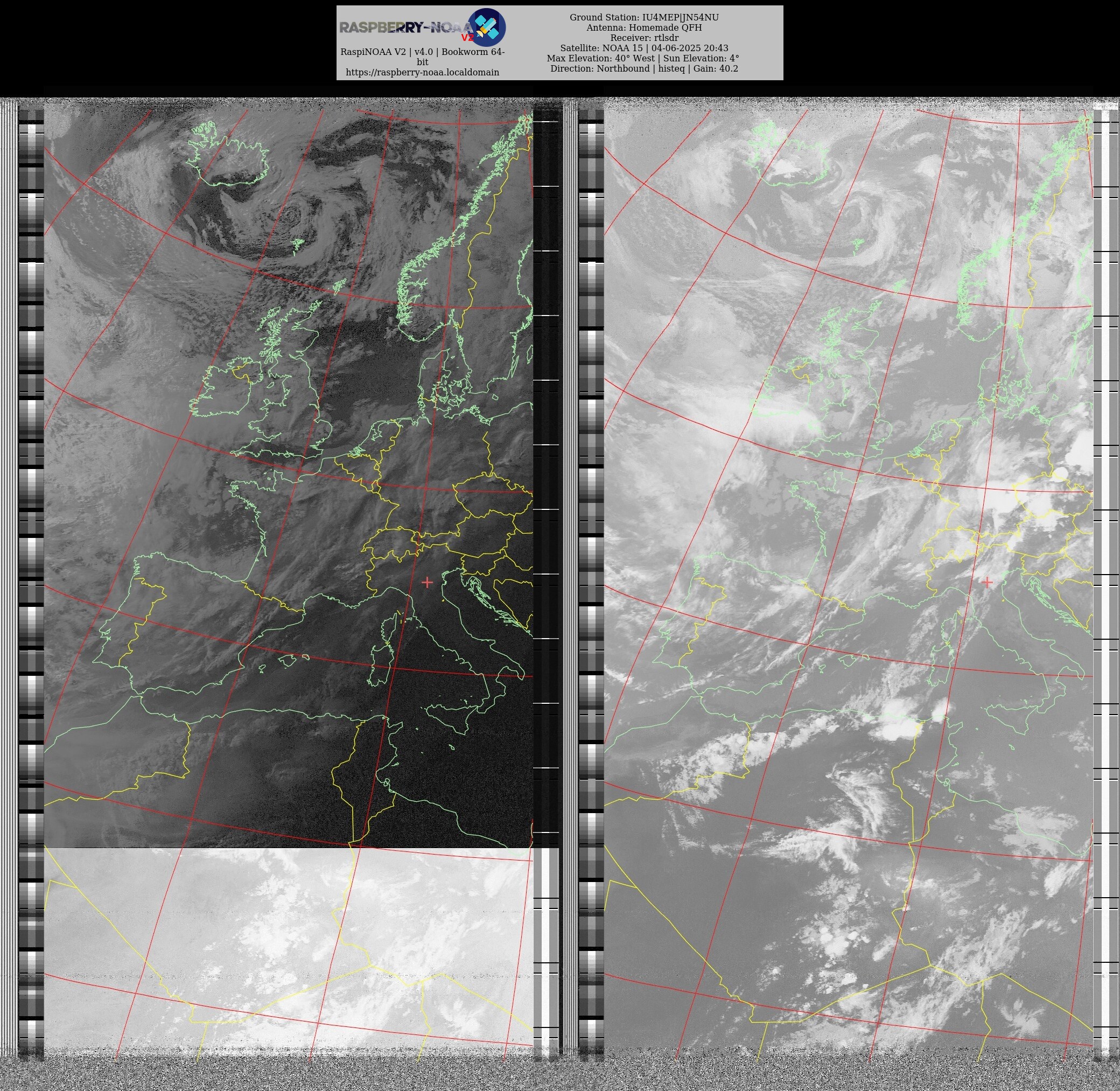Select the 'RaspiNOAA V2 | v4.0 | Bookworm 64-' text
This screenshot has height=1091, width=1120.
[x=422, y=52]
